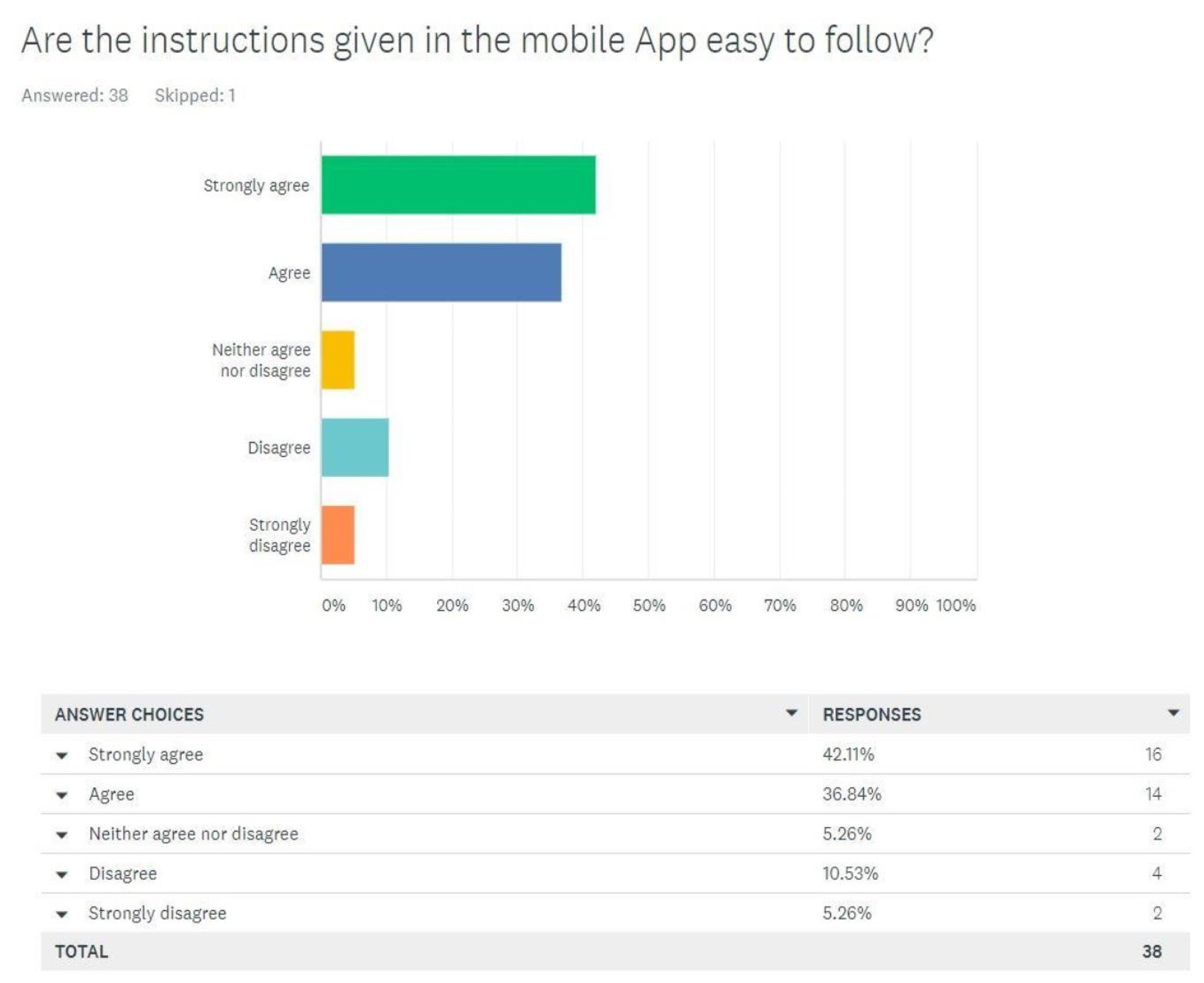Expand the Neither agree nor disagree arrow
This screenshot has width=1204, height=983.
coord(62,835)
